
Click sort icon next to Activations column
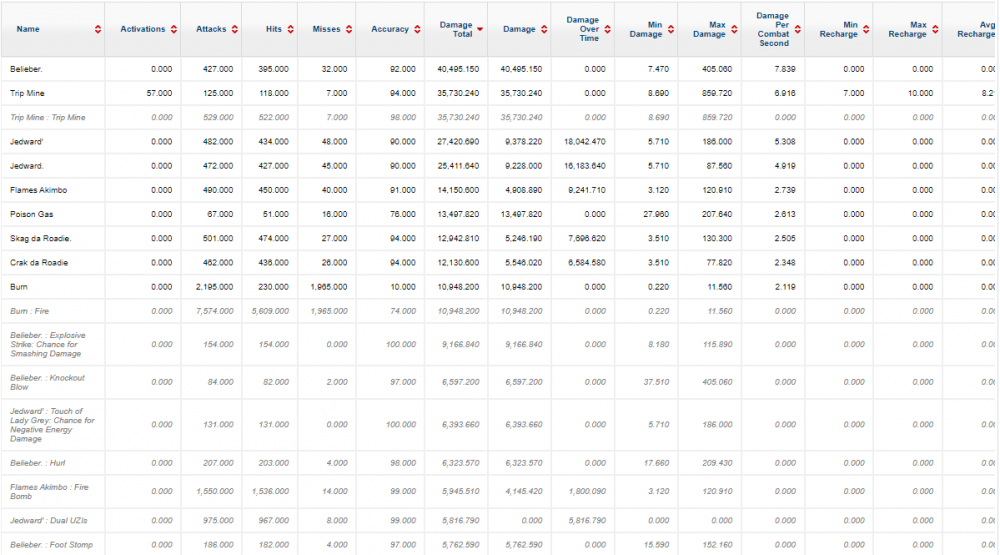tap(173, 29)
